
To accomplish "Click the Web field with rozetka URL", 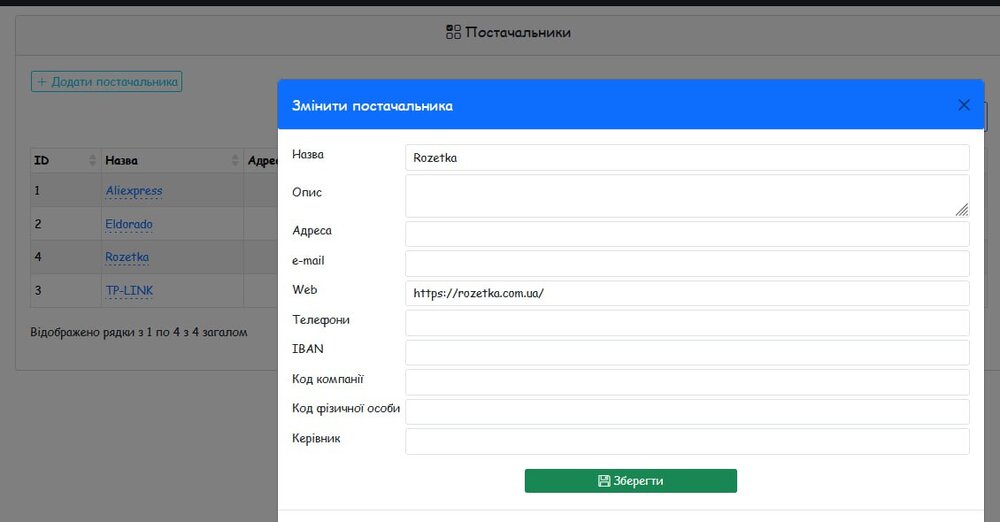I will click(x=687, y=293).
